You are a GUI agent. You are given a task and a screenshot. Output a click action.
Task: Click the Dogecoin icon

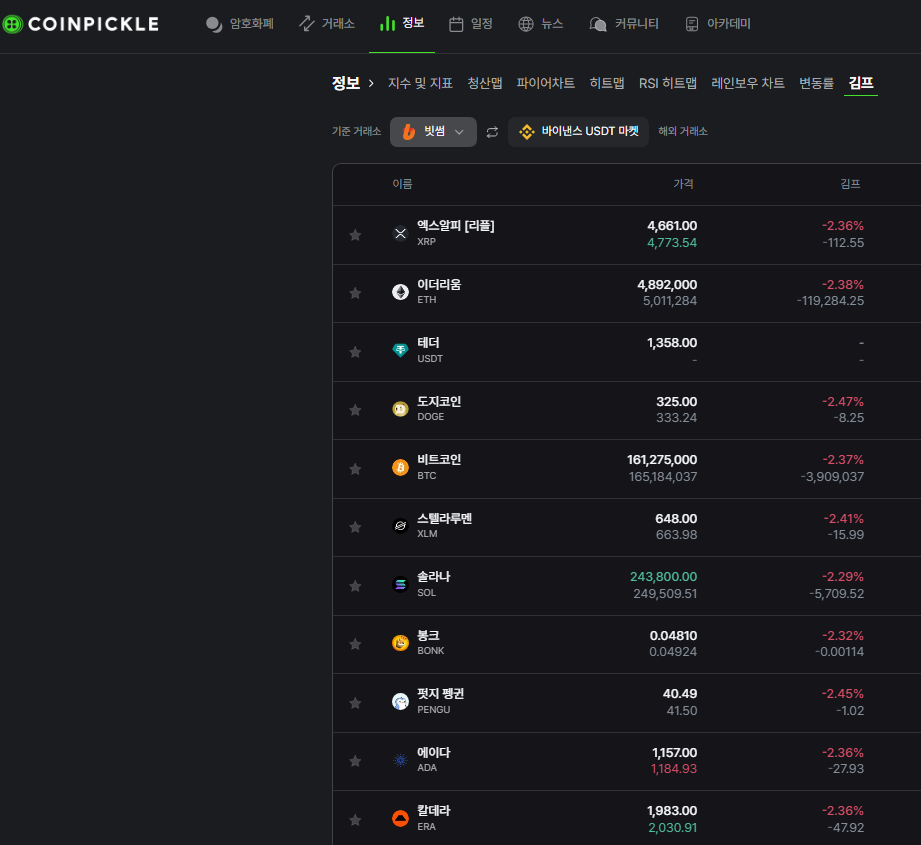pyautogui.click(x=400, y=409)
